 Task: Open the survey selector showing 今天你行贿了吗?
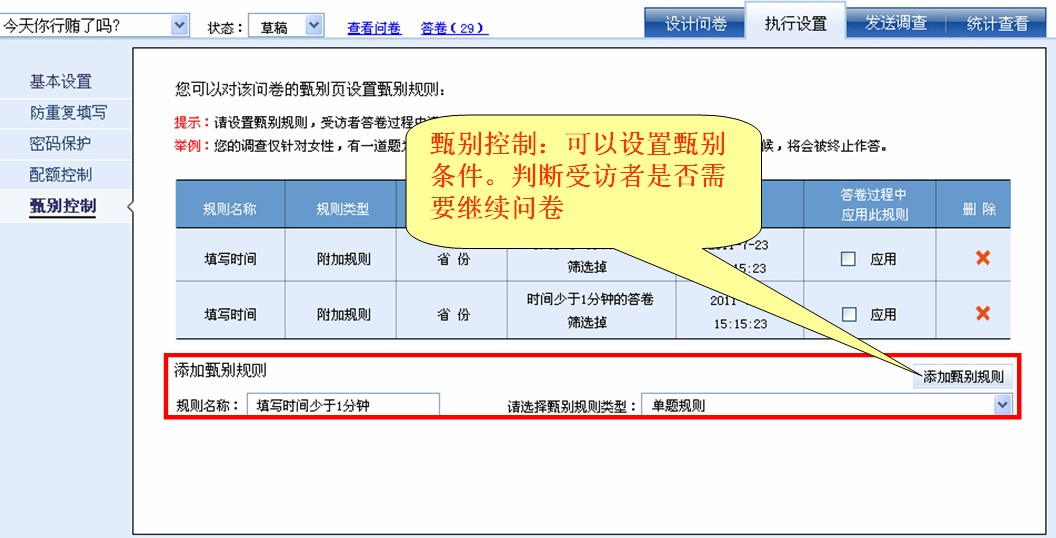(180, 26)
